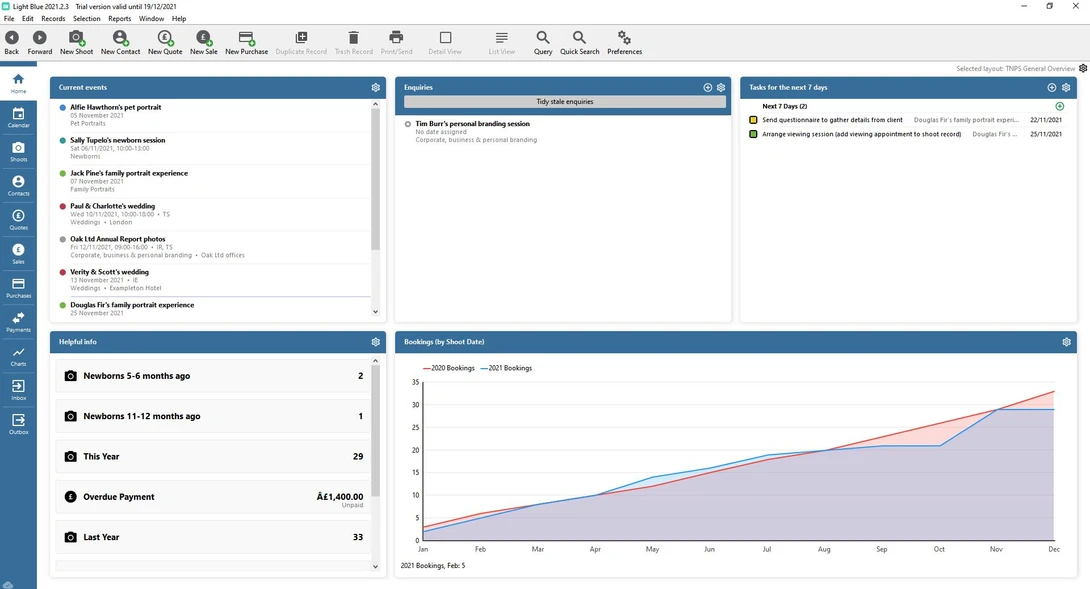This screenshot has width=1090, height=589.
Task: Open Purchases in sidebar
Action: [18, 287]
